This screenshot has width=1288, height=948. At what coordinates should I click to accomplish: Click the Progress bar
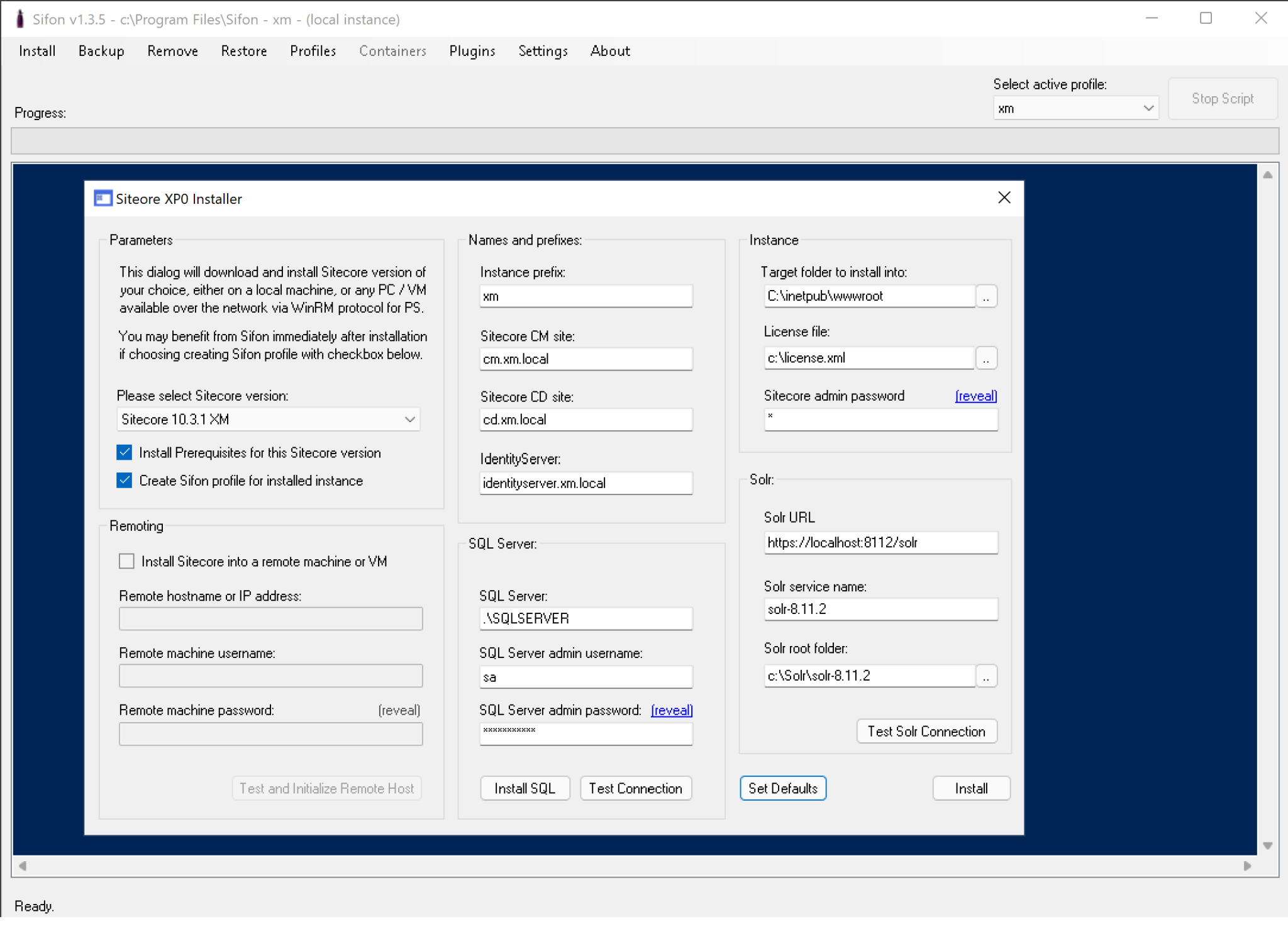pyautogui.click(x=644, y=140)
